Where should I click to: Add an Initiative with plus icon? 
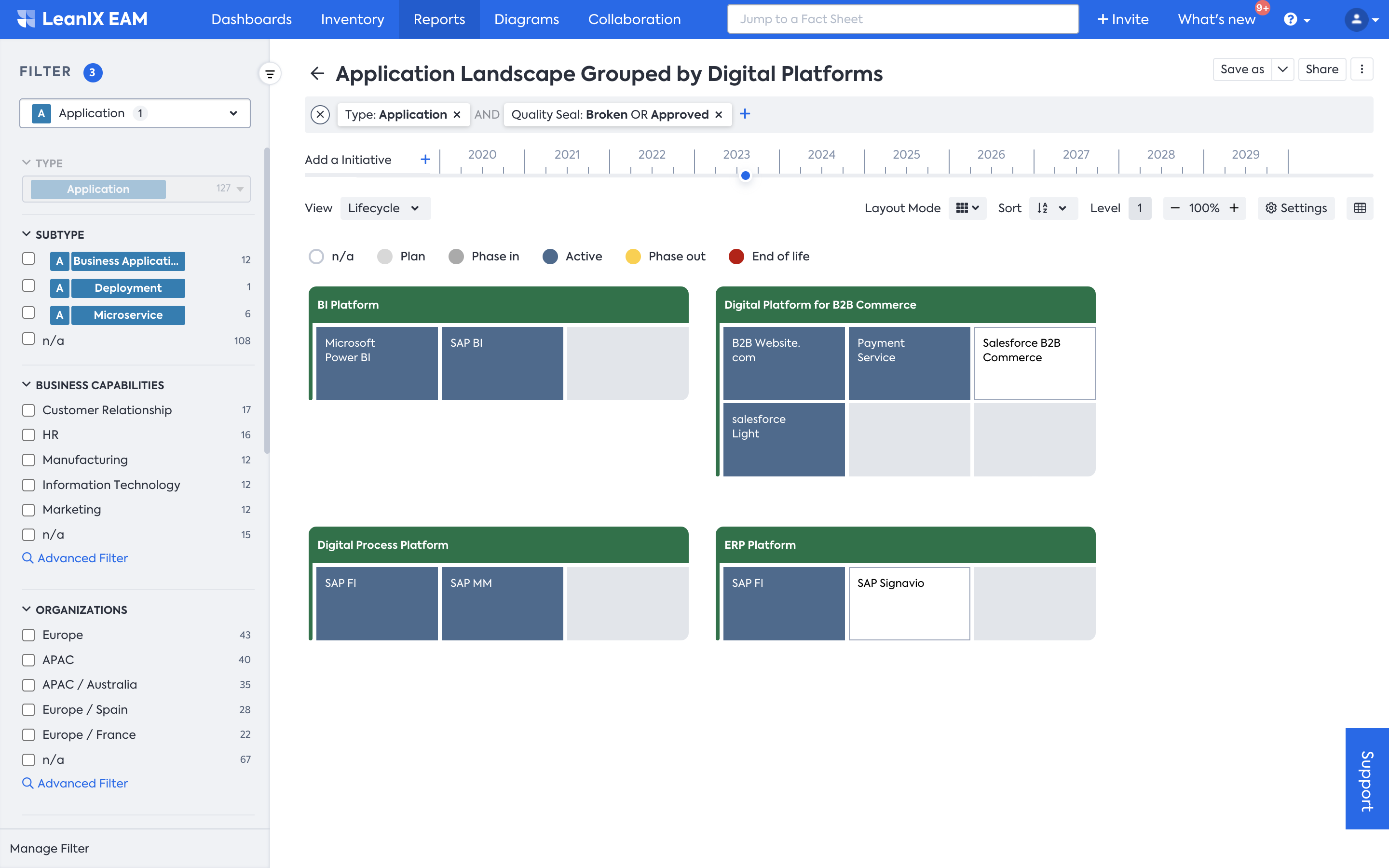(x=425, y=160)
